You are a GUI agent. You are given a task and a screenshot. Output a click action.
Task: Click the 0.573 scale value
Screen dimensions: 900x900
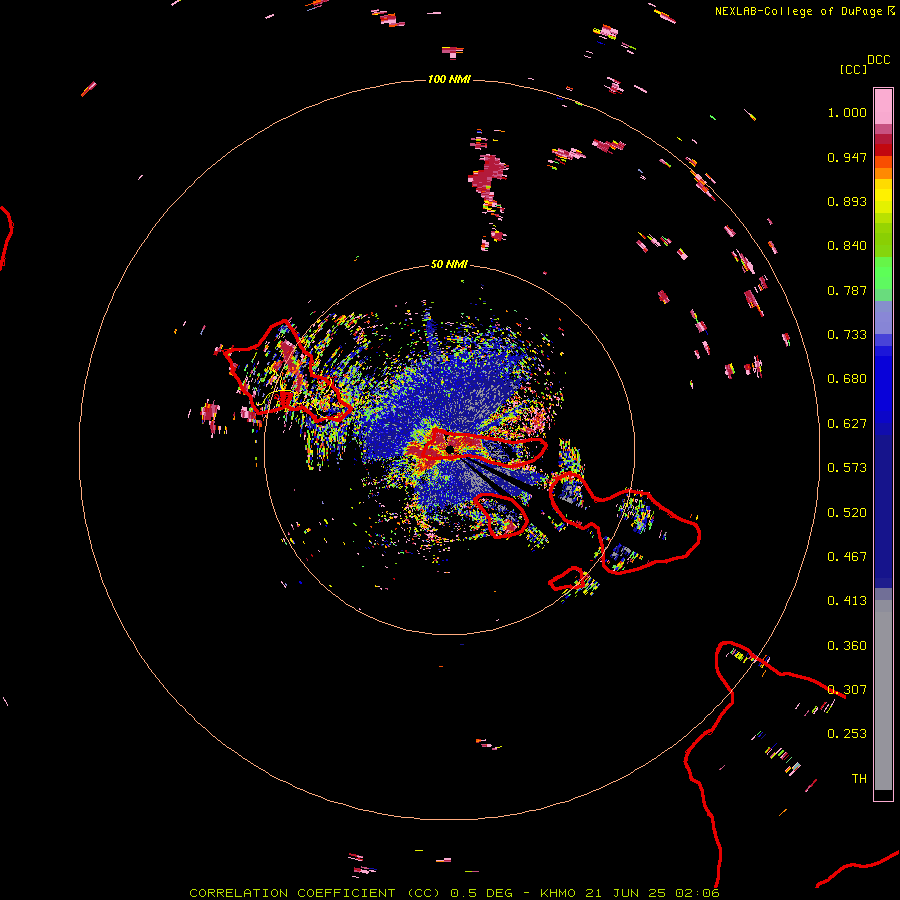click(847, 468)
